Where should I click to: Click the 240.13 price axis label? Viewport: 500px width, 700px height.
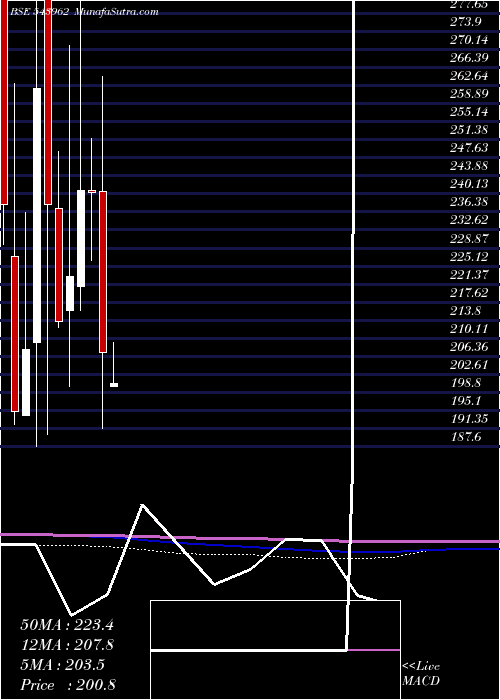469,184
